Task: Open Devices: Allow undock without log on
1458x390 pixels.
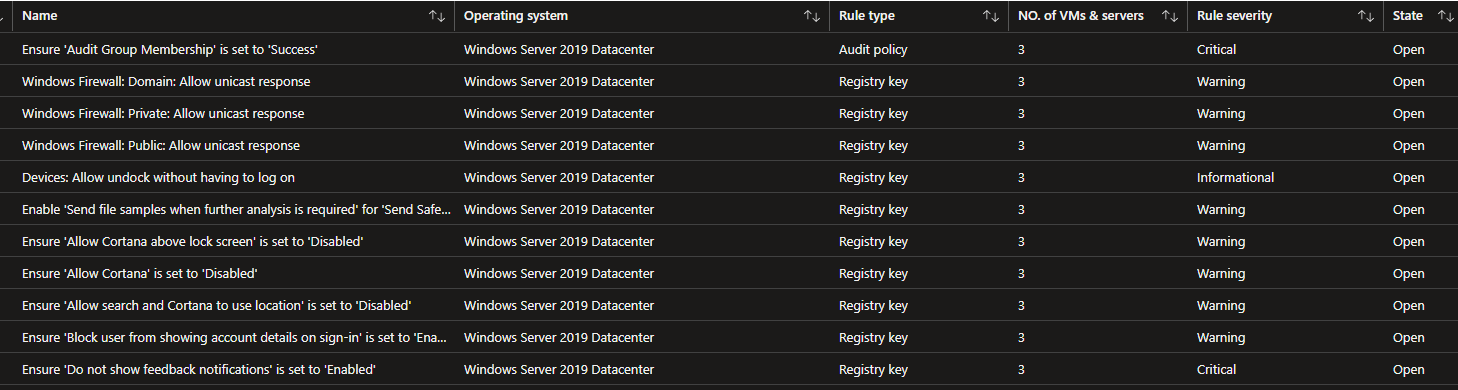Action: (158, 177)
